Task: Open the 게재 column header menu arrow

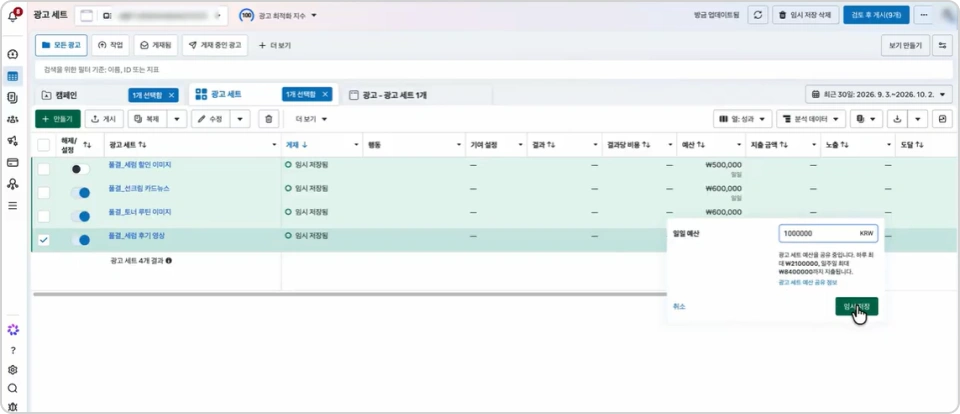Action: point(356,145)
